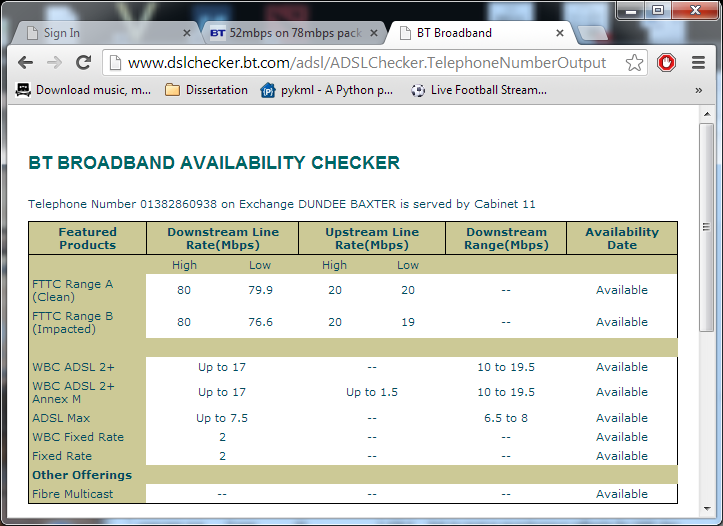Close the browser window
Image resolution: width=723 pixels, height=526 pixels.
[695, 10]
